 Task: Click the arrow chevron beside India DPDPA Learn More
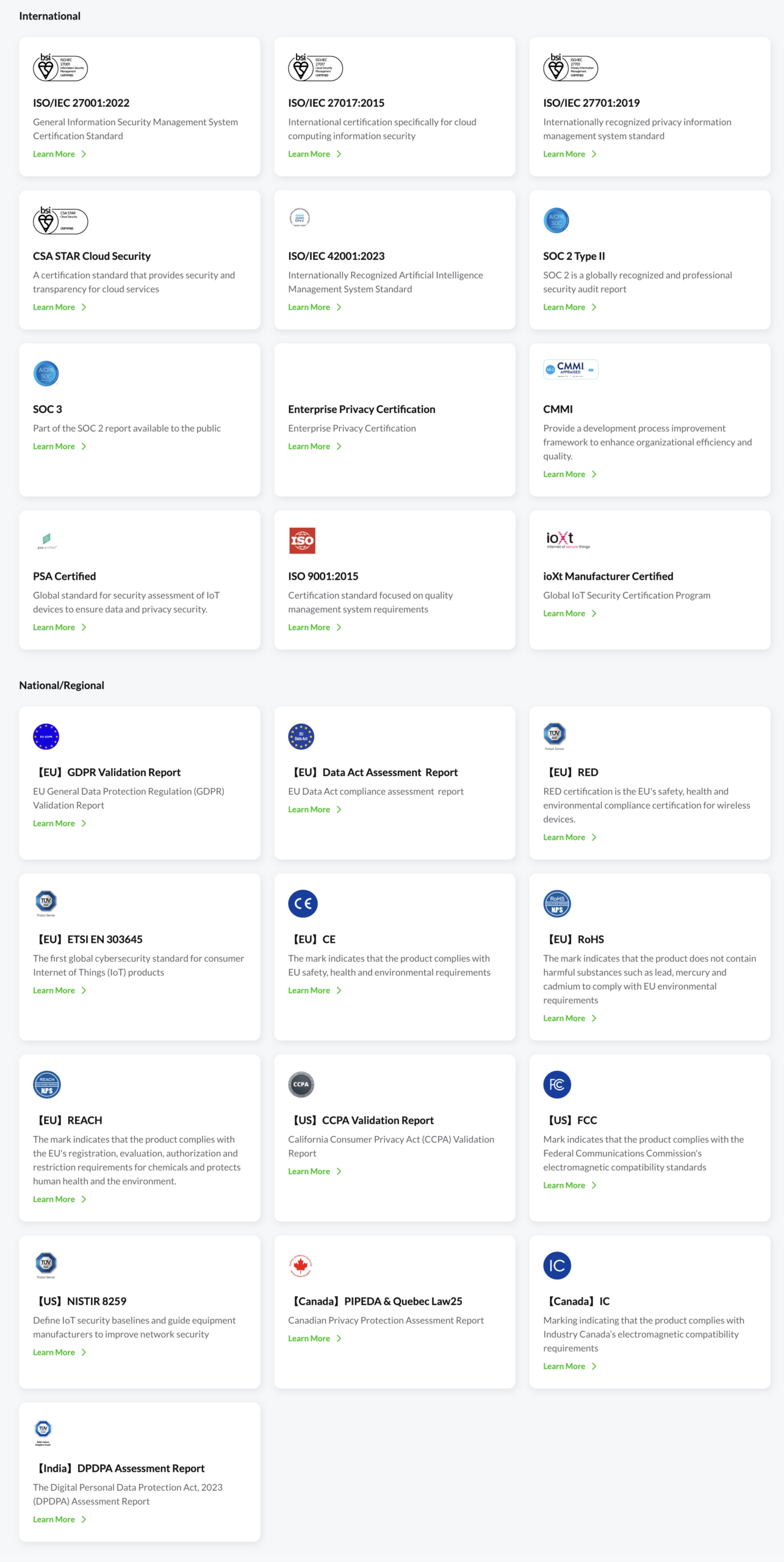tap(84, 1519)
